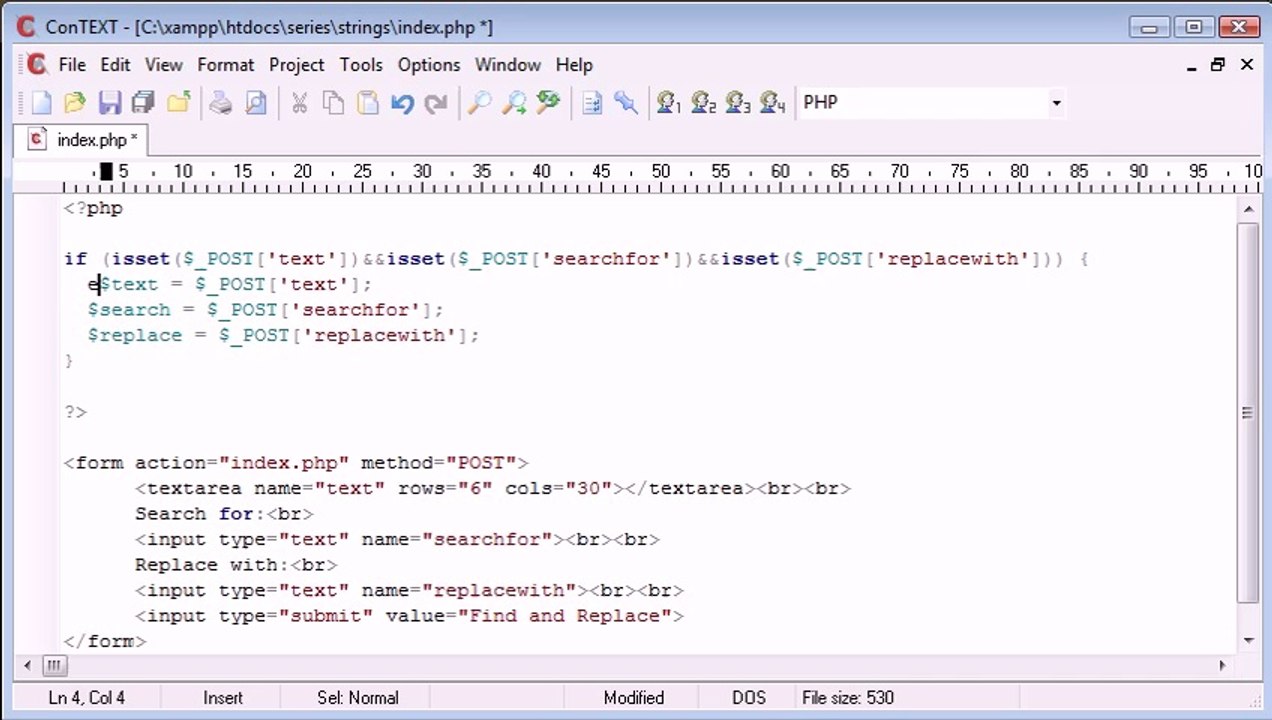This screenshot has height=720, width=1272.
Task: Click the pushpin stay-on-top icon
Action: click(626, 102)
